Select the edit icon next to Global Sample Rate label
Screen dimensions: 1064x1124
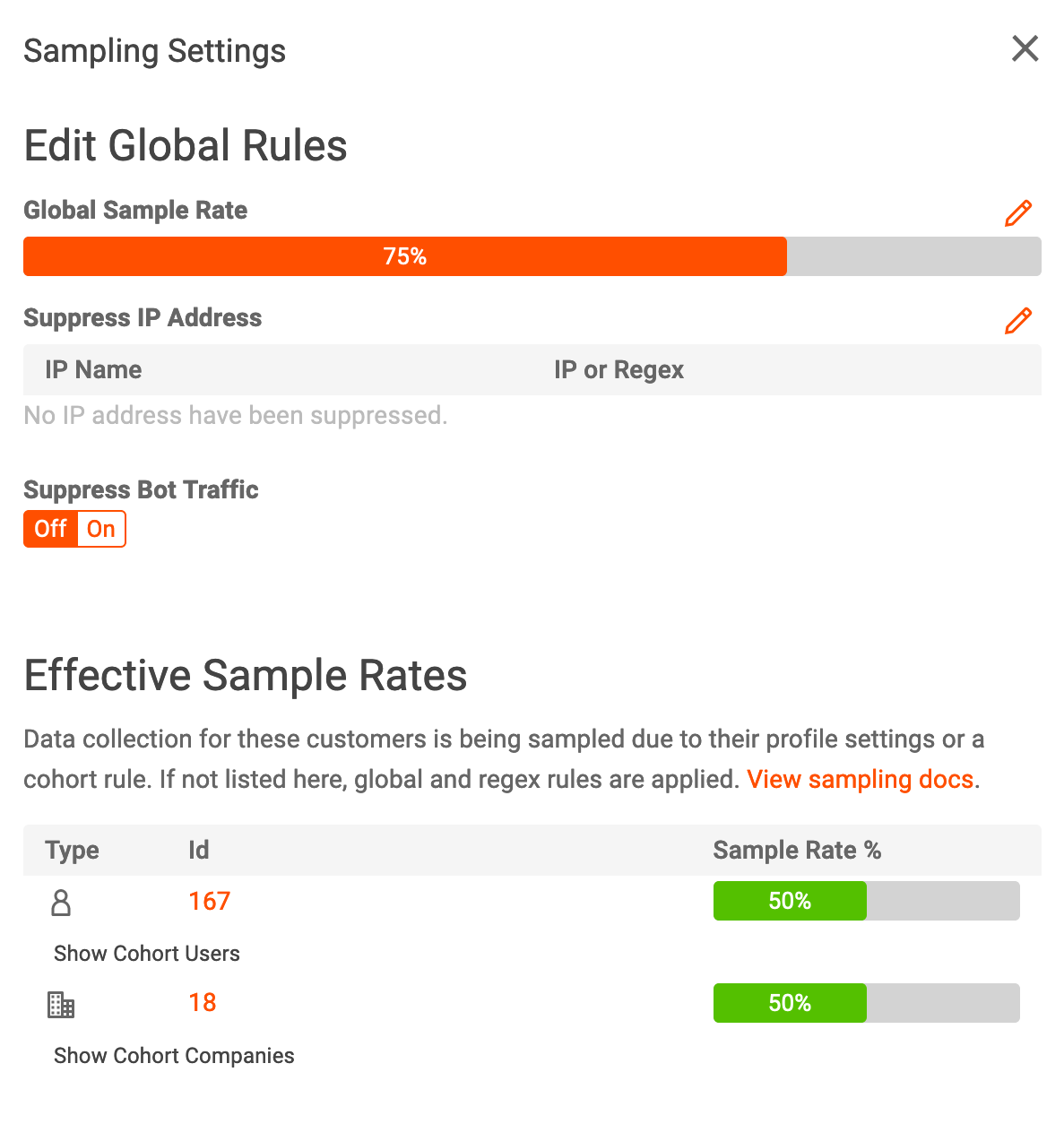1018,213
